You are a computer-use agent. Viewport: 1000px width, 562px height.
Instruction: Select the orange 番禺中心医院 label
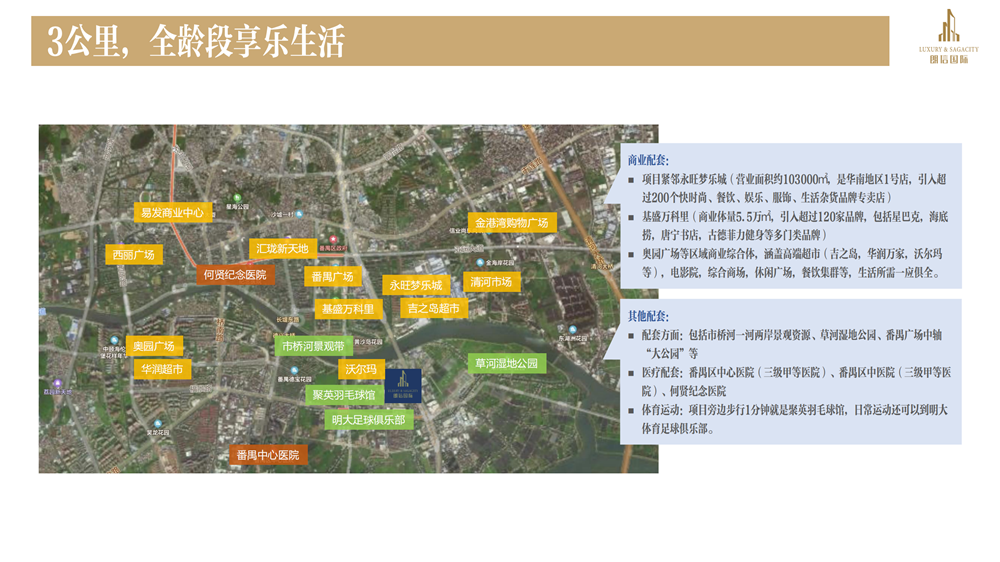pos(267,455)
